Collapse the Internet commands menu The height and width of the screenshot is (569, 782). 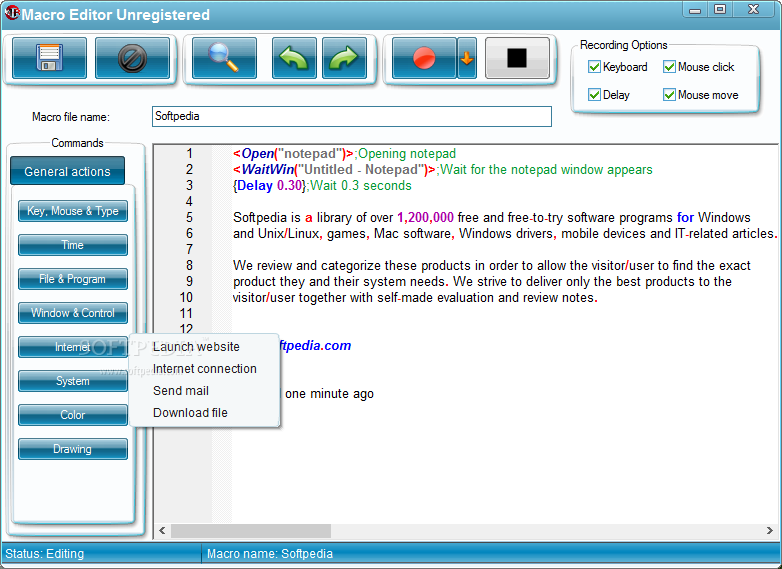click(x=73, y=347)
